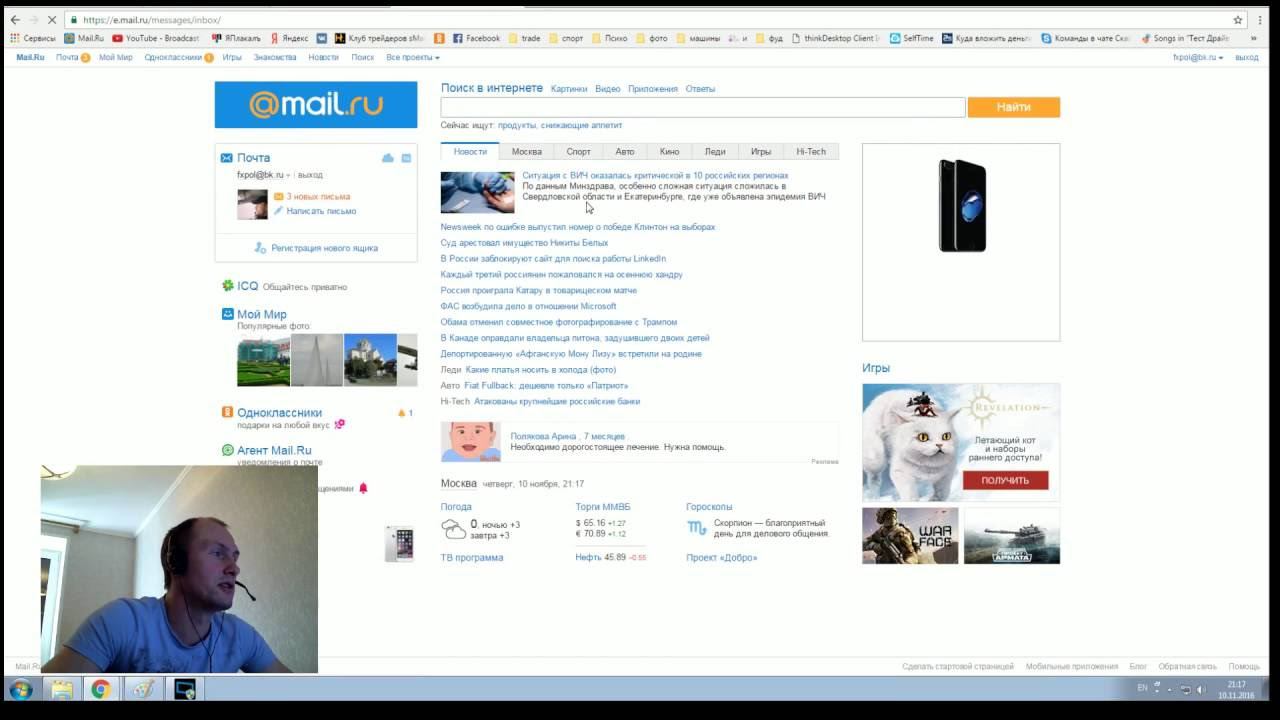Click the ICQ flower icon
The width and height of the screenshot is (1280, 720).
[x=228, y=286]
